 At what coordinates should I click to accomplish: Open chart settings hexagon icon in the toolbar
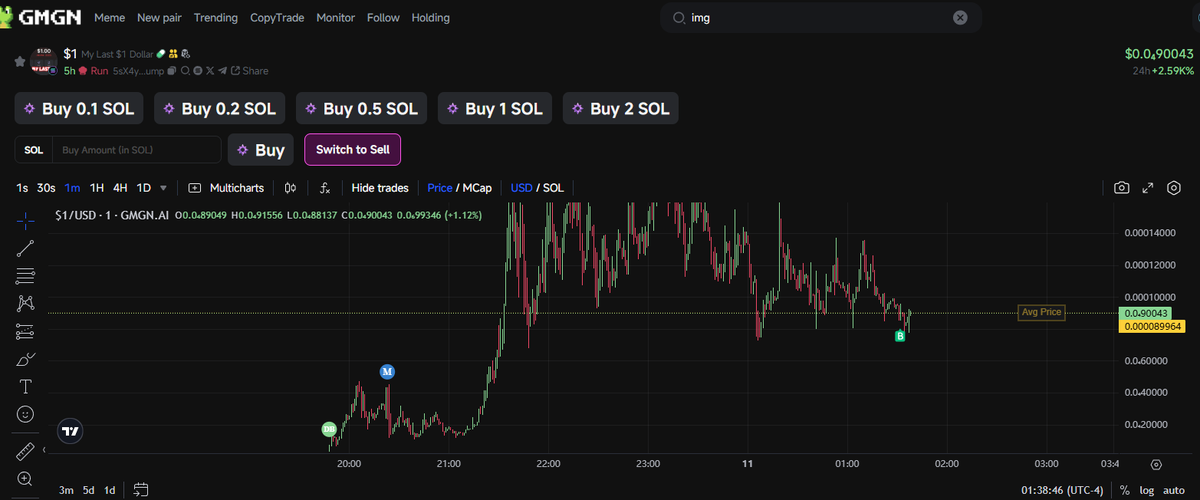point(1174,188)
